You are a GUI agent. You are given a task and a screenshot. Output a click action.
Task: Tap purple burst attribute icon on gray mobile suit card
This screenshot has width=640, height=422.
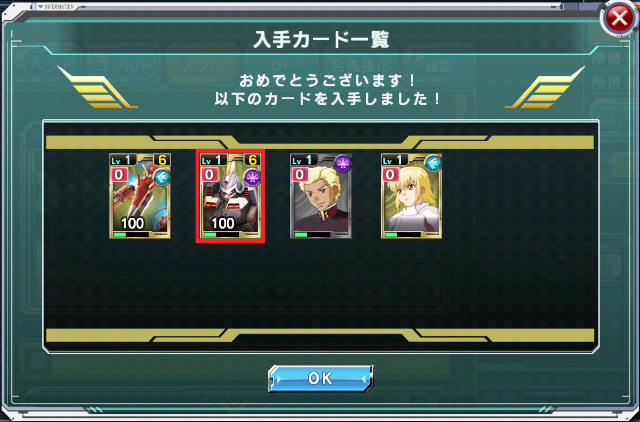point(252,178)
